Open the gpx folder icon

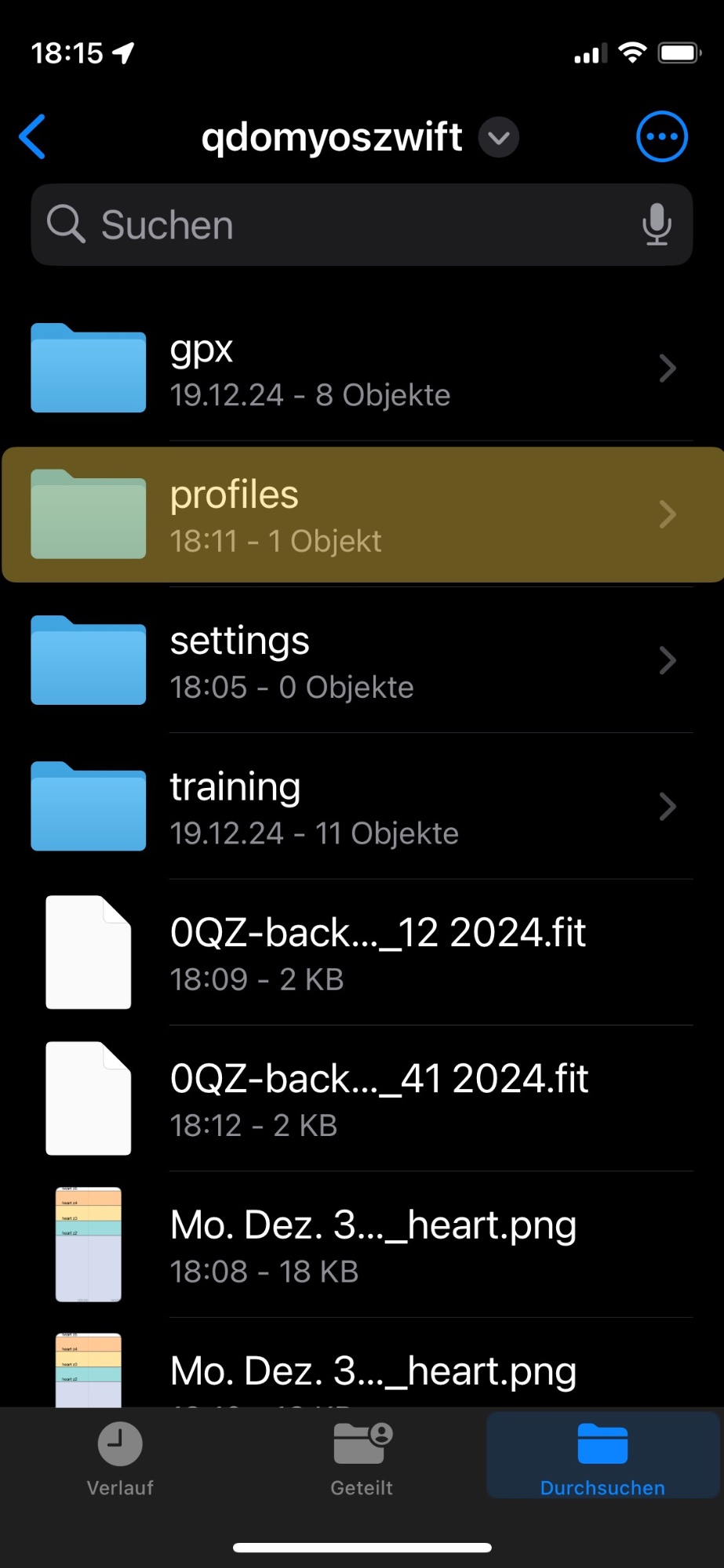(88, 368)
